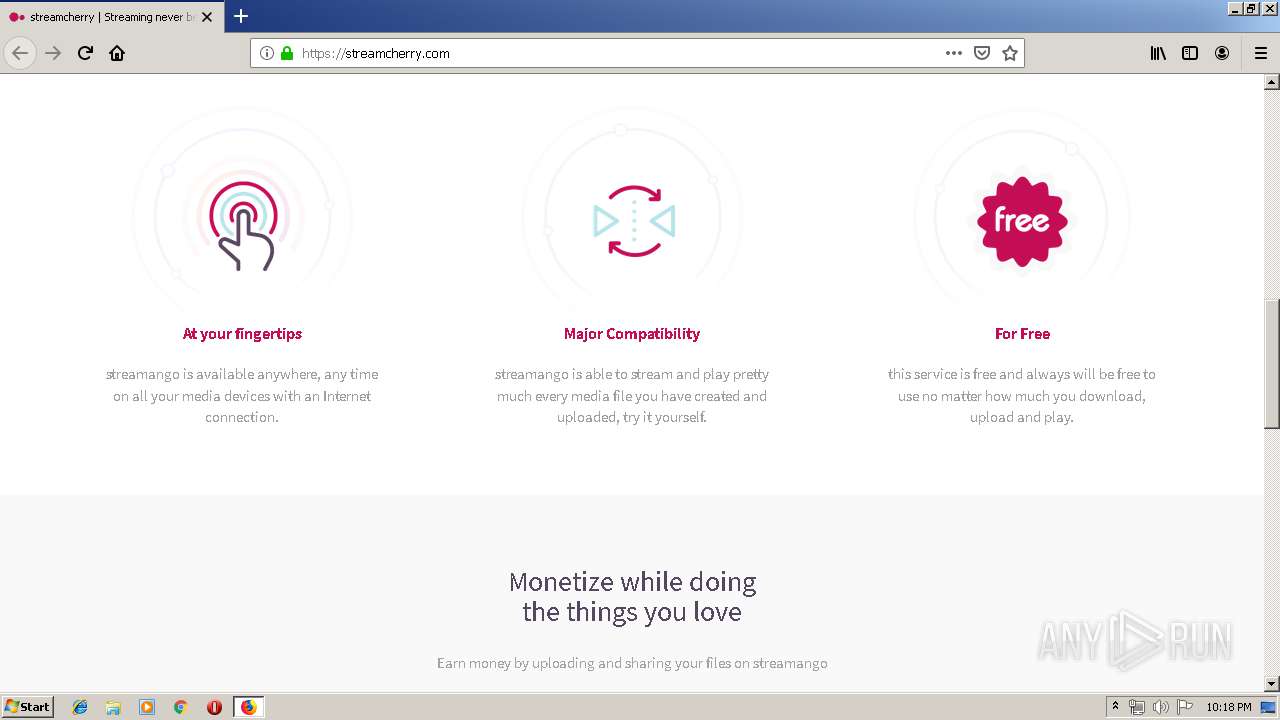The image size is (1280, 720).
Task: Click the 10:18 PM clock
Action: coord(1229,707)
